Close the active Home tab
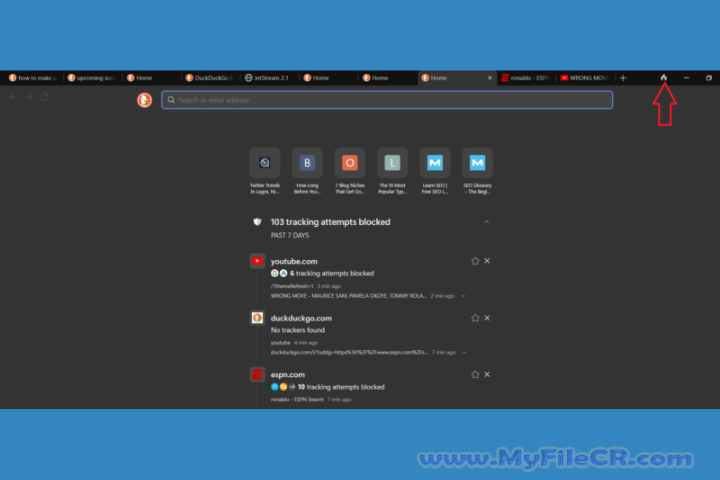The width and height of the screenshot is (720, 480). point(489,78)
